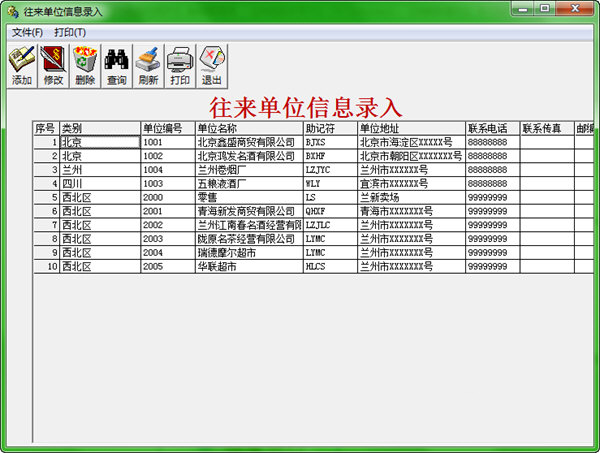Click address cell 青海市XXXXXXX号
600x453 pixels.
[x=411, y=211]
